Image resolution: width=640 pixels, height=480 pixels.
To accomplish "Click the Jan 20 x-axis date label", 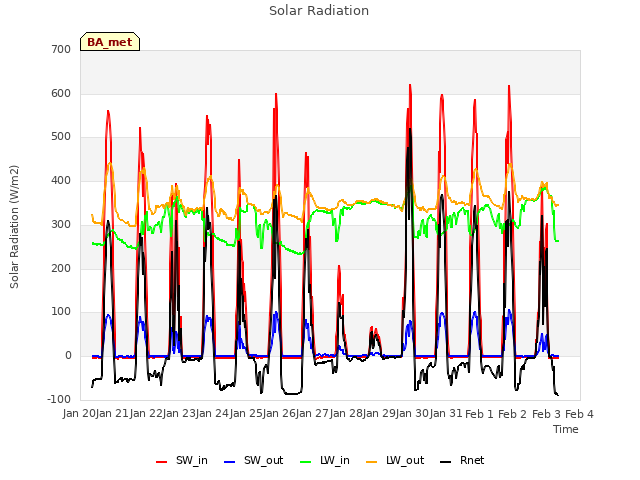I will (79, 414).
